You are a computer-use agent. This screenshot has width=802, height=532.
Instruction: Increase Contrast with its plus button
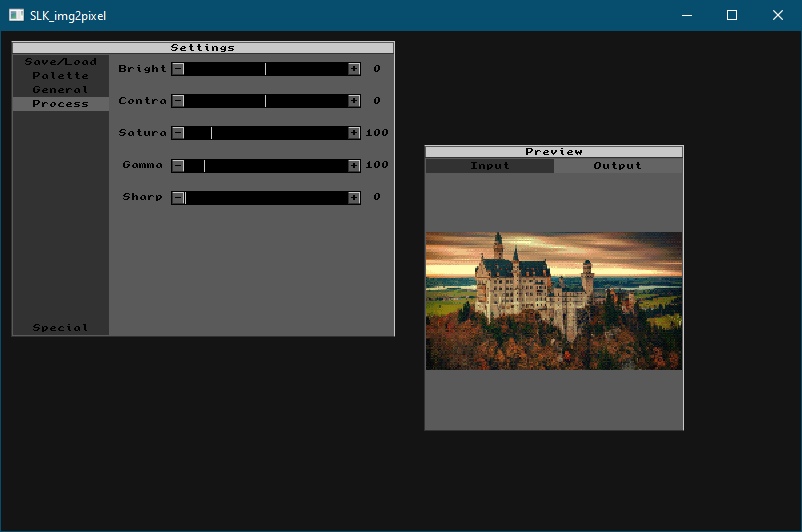pos(354,101)
